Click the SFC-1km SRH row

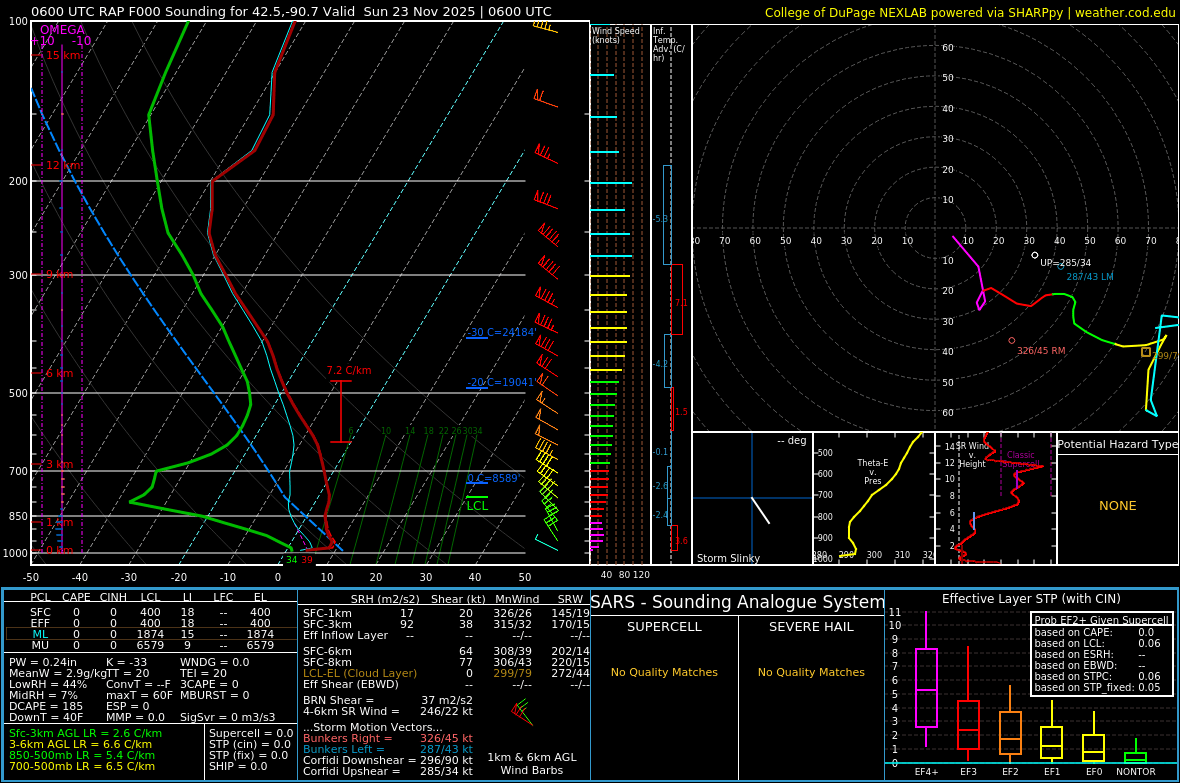pos(446,613)
